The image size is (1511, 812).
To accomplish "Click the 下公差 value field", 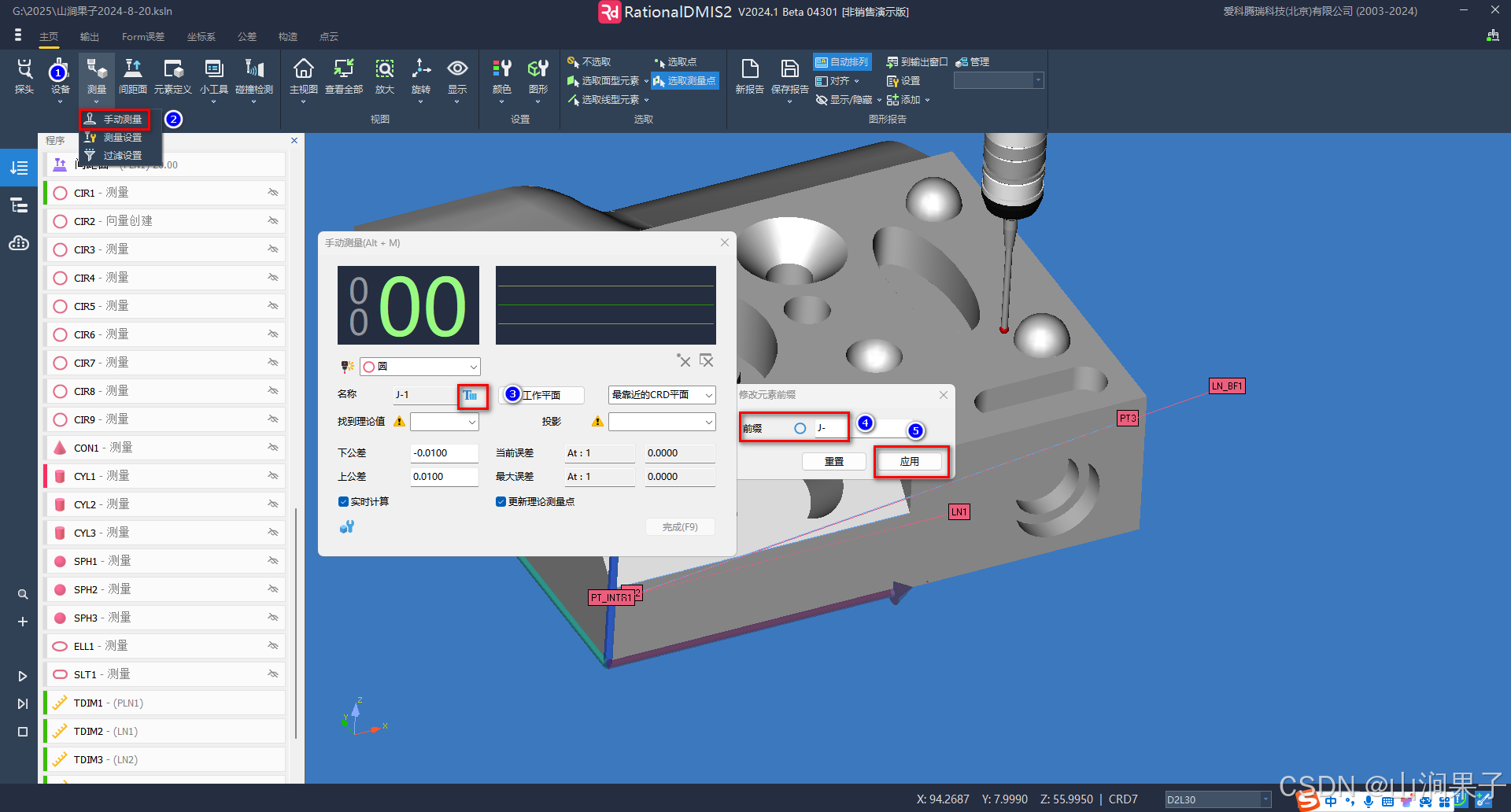I will (444, 453).
